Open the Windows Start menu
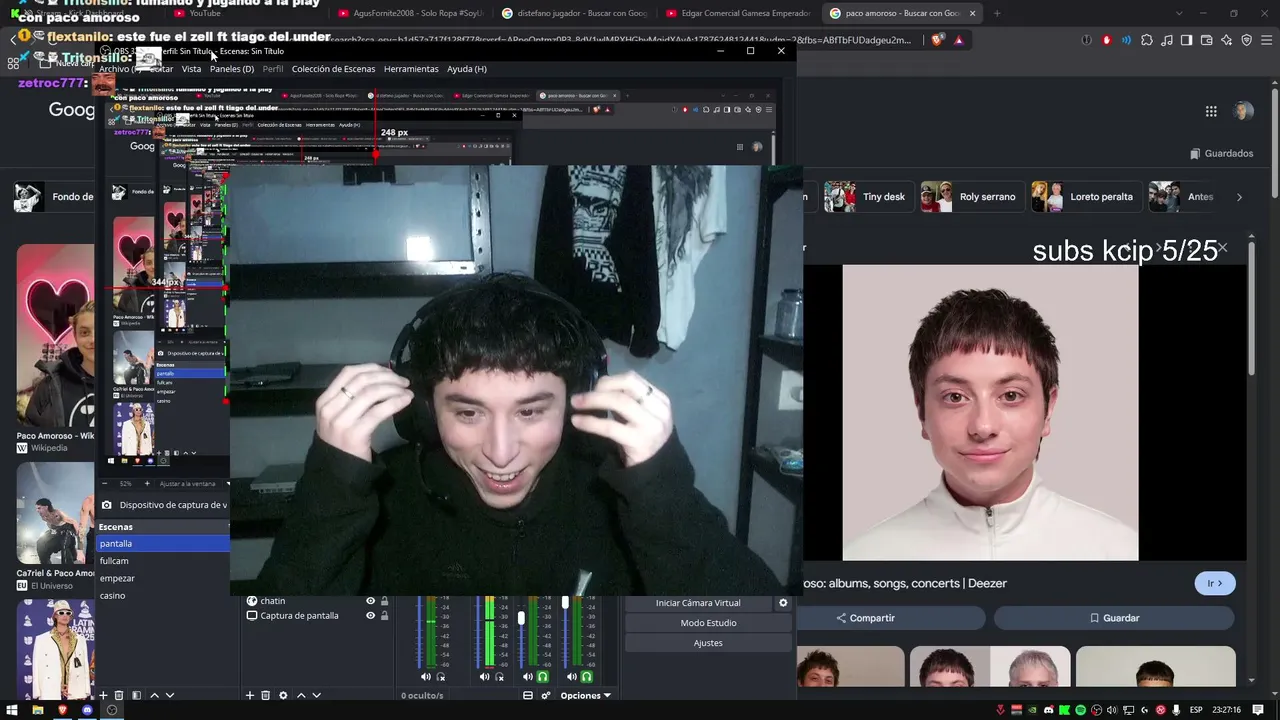This screenshot has width=1280, height=720. (13, 710)
